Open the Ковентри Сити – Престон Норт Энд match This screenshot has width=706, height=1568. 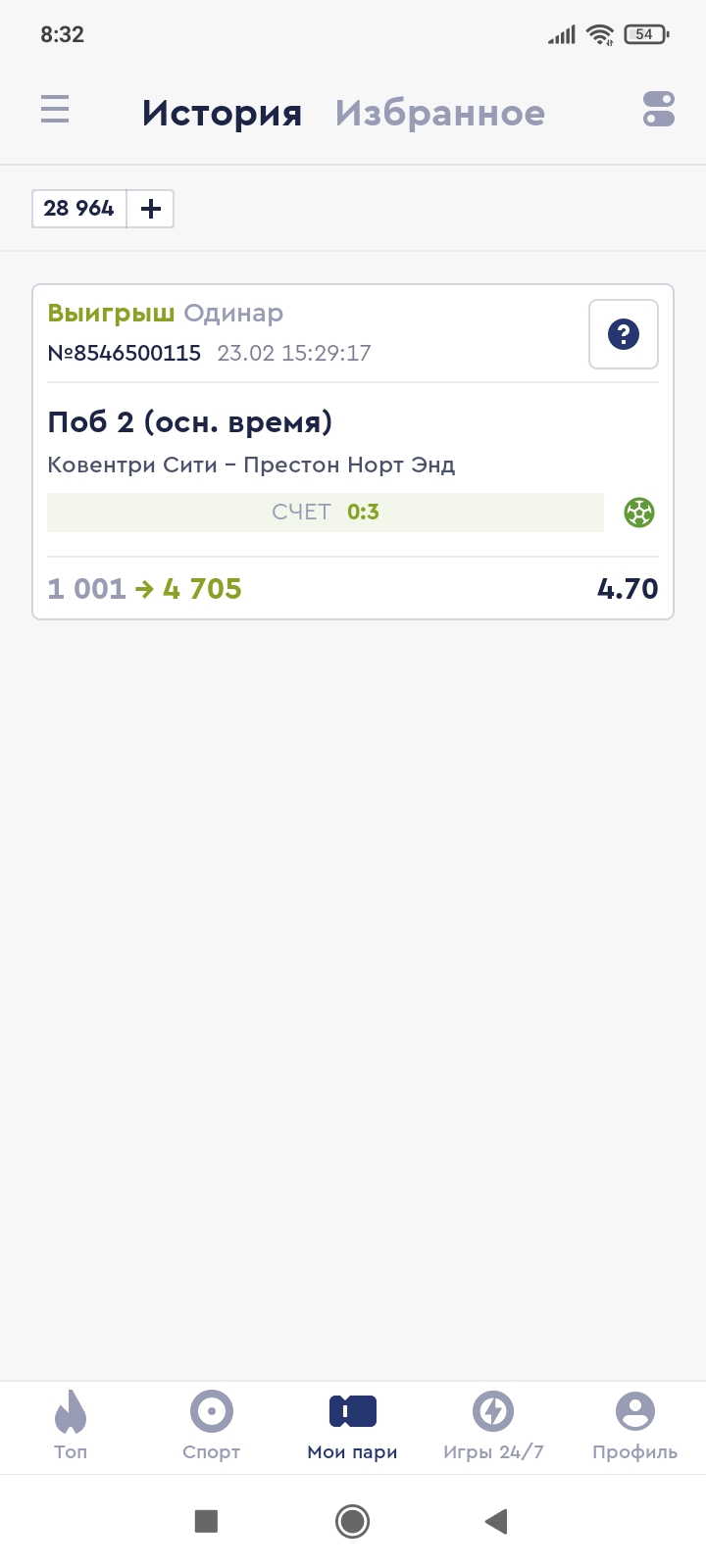pos(251,465)
